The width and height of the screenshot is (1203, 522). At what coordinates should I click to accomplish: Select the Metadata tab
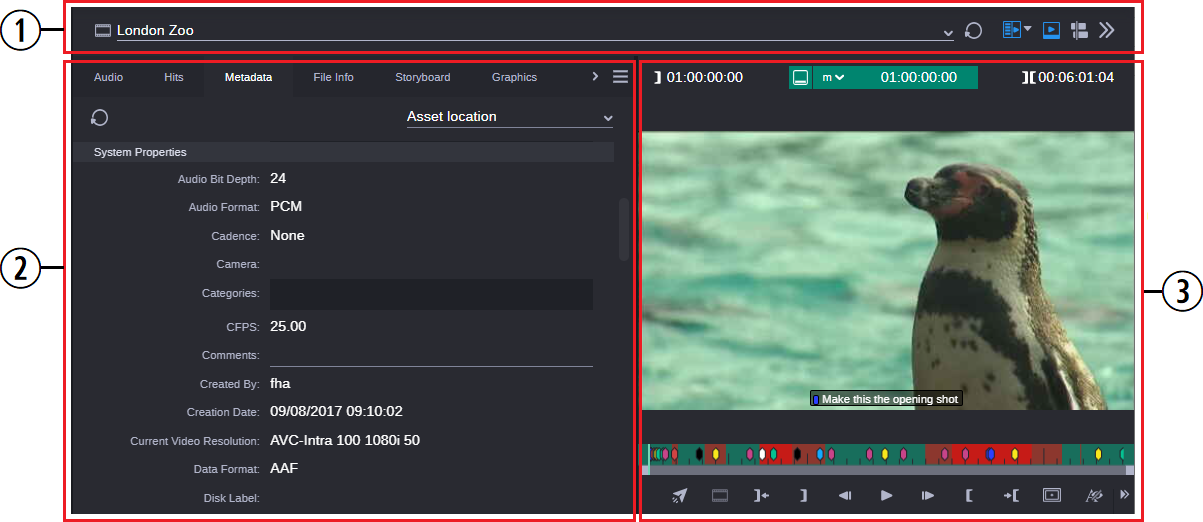[248, 77]
